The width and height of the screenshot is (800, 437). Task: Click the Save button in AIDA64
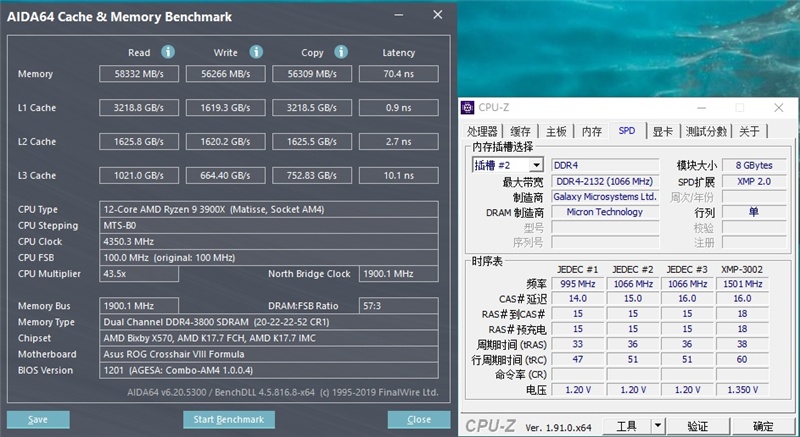click(x=38, y=420)
